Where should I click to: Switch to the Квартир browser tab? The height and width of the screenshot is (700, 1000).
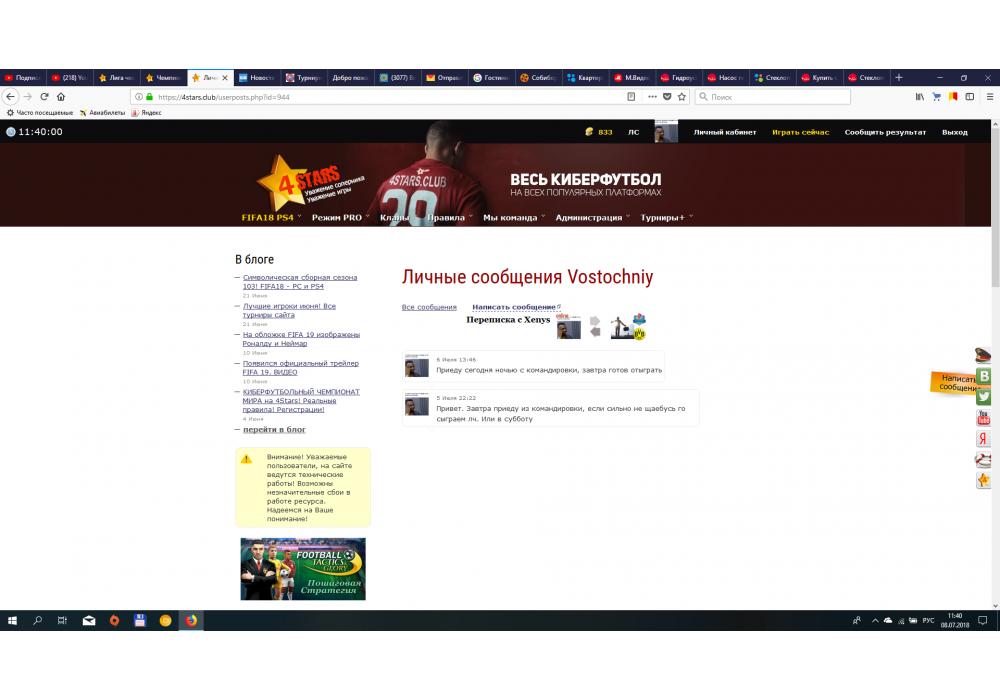pos(584,78)
